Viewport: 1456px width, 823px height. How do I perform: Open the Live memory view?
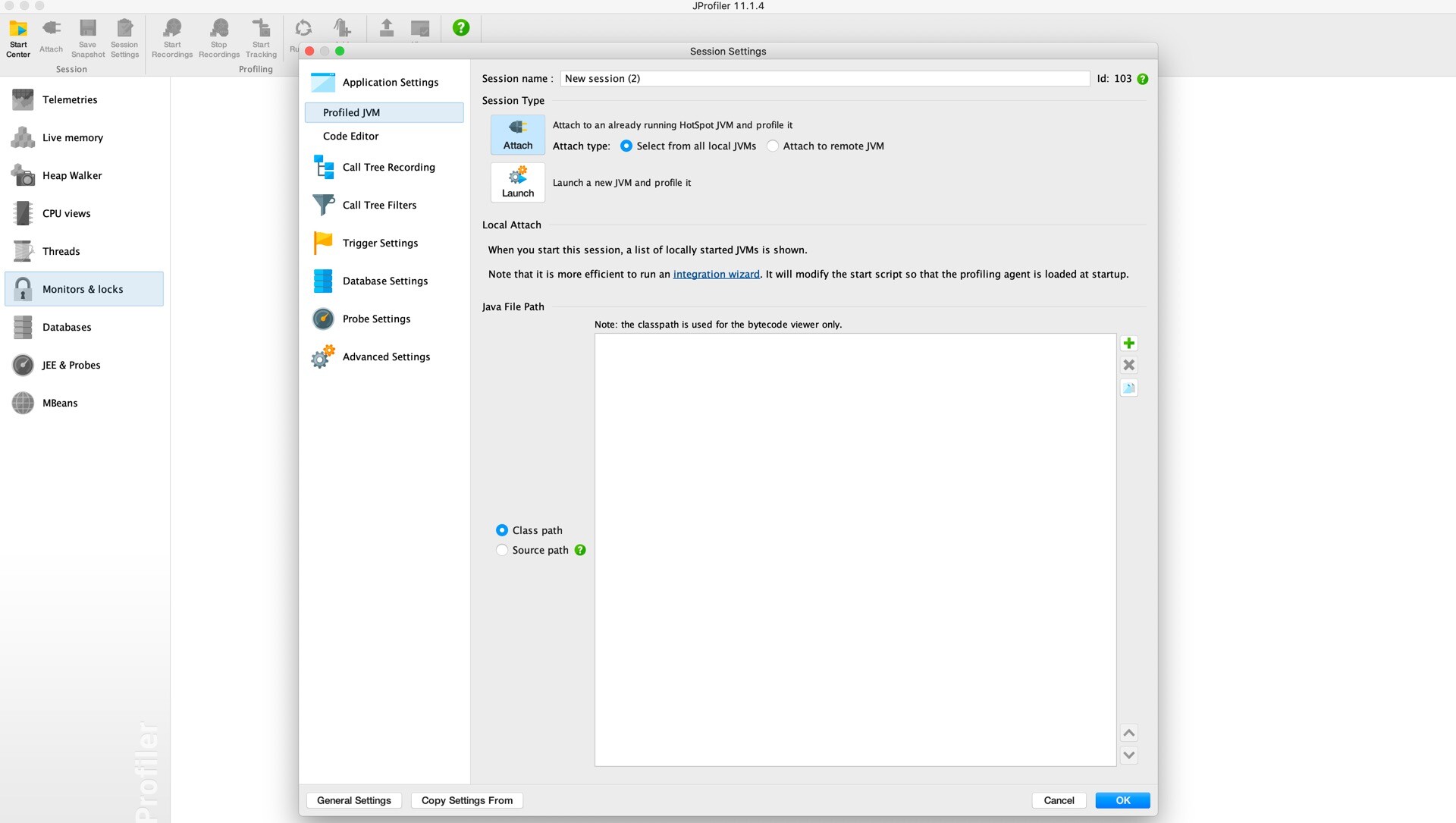click(x=84, y=137)
